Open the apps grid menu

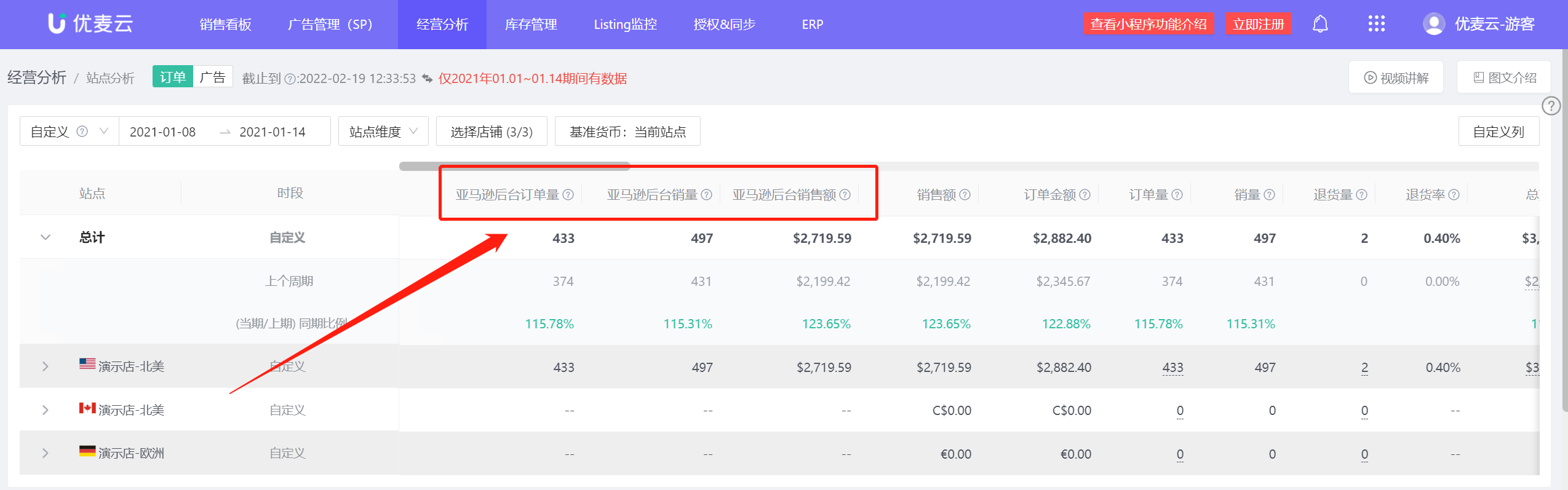pyautogui.click(x=1376, y=24)
